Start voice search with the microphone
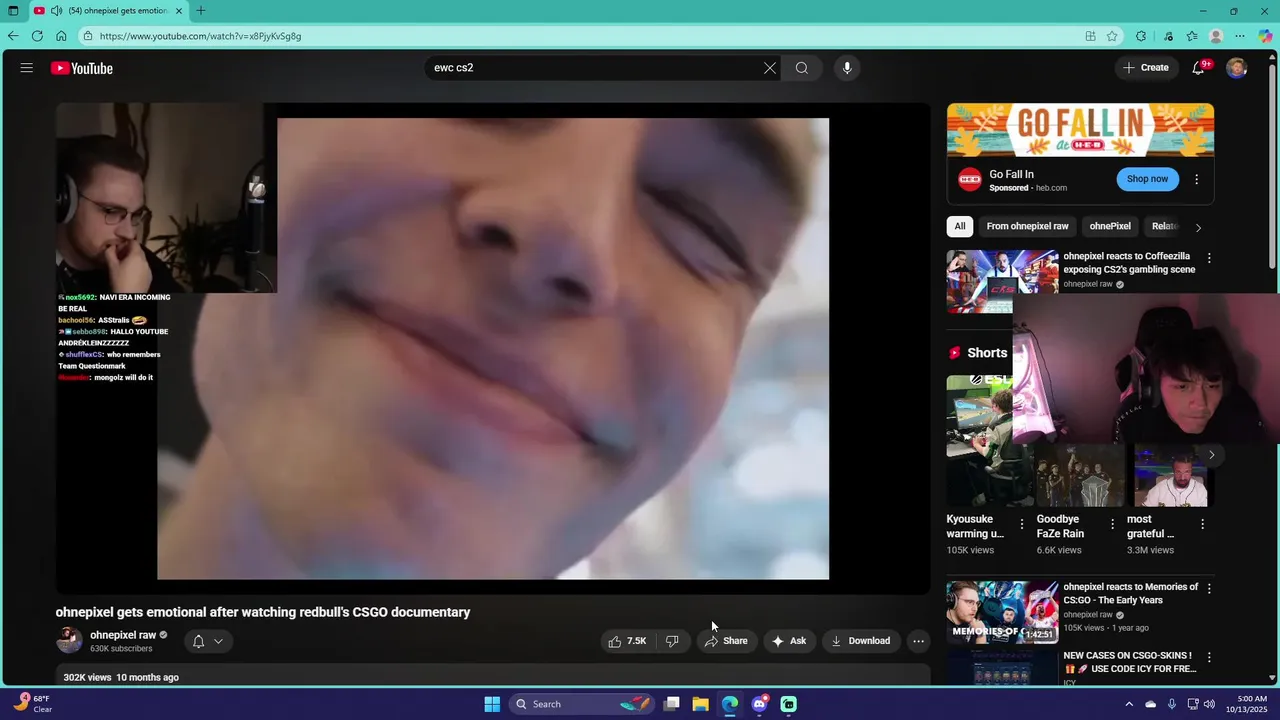1280x720 pixels. pos(847,68)
